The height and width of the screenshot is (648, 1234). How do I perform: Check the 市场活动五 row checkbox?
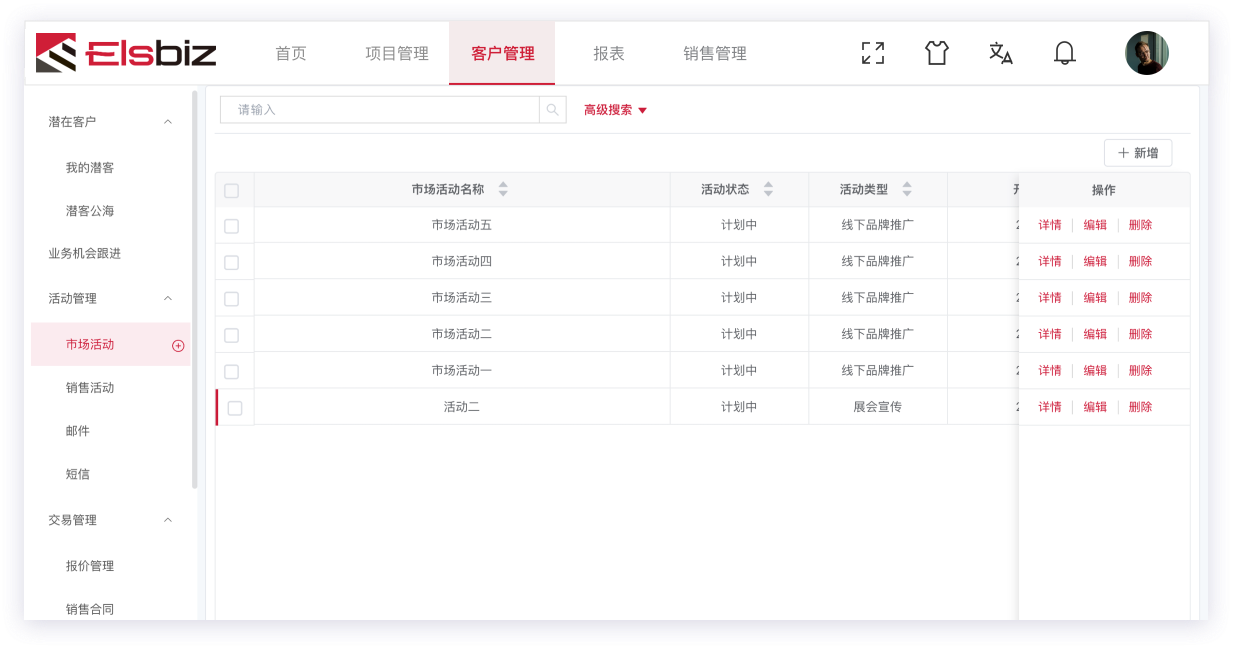pyautogui.click(x=232, y=226)
